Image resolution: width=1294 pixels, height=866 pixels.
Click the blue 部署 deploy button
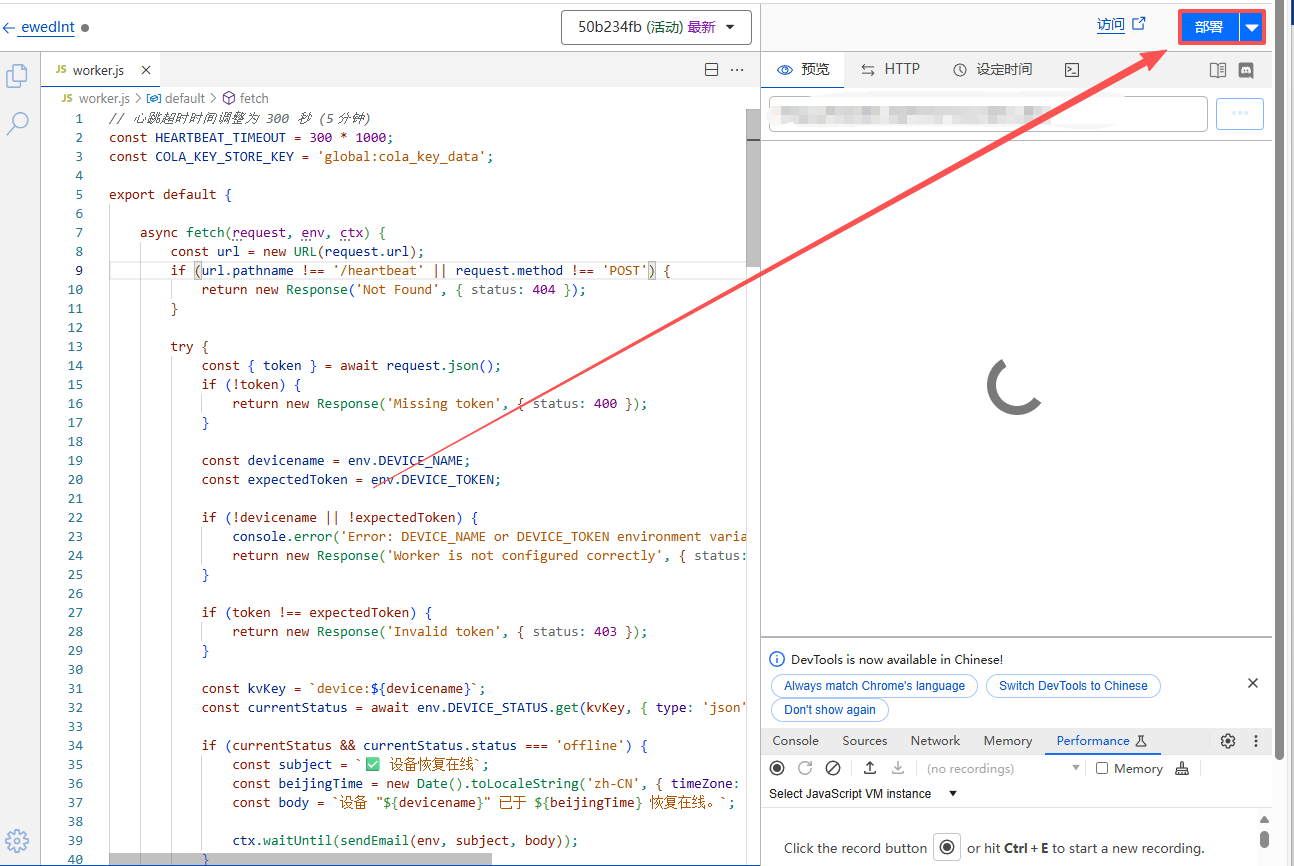tap(1209, 27)
